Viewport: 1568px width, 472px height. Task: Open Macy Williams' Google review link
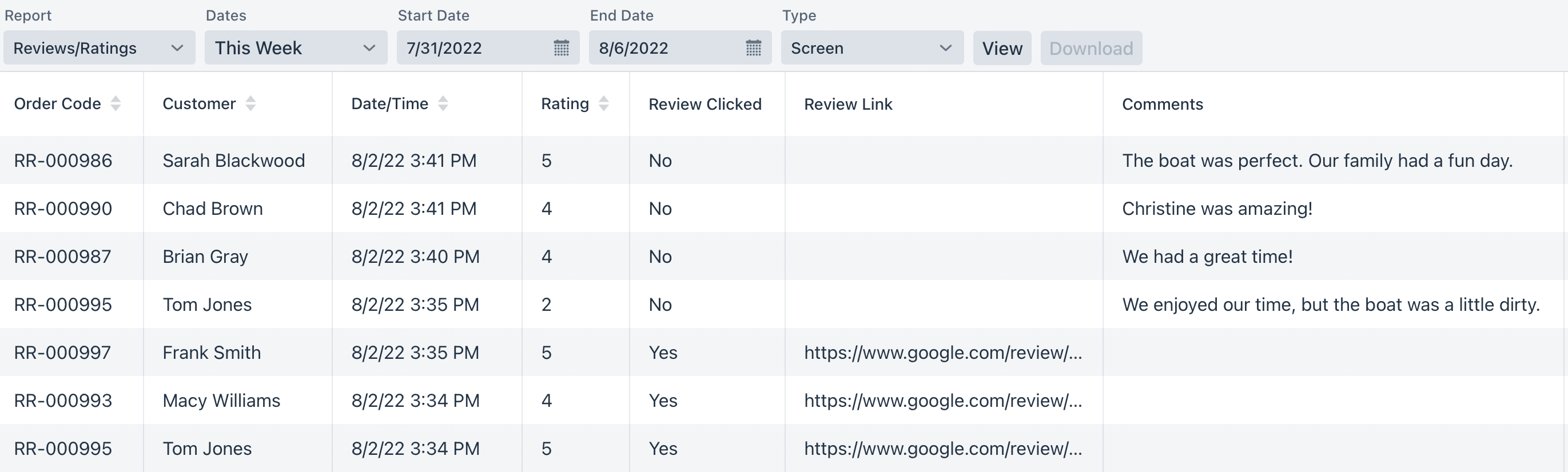[x=943, y=401]
